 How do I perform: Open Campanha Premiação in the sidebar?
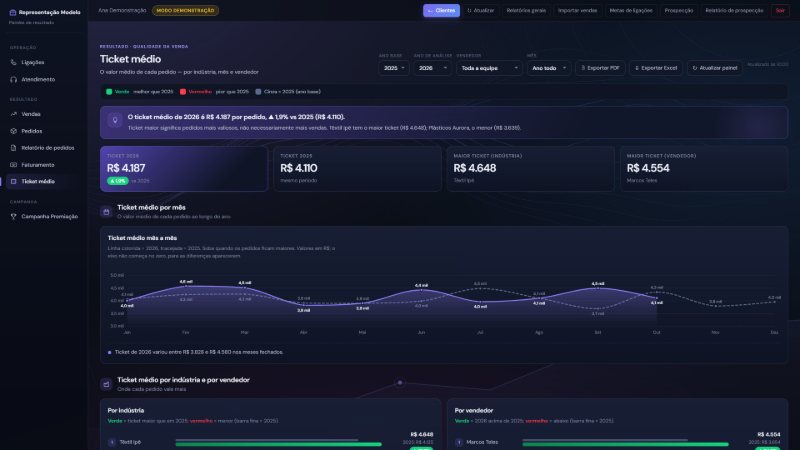pyautogui.click(x=44, y=217)
